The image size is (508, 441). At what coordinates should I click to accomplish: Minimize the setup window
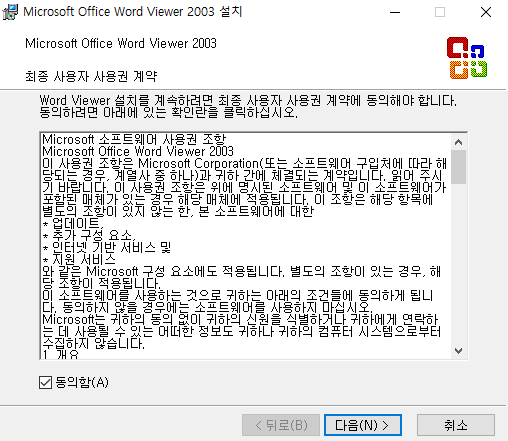click(x=395, y=12)
